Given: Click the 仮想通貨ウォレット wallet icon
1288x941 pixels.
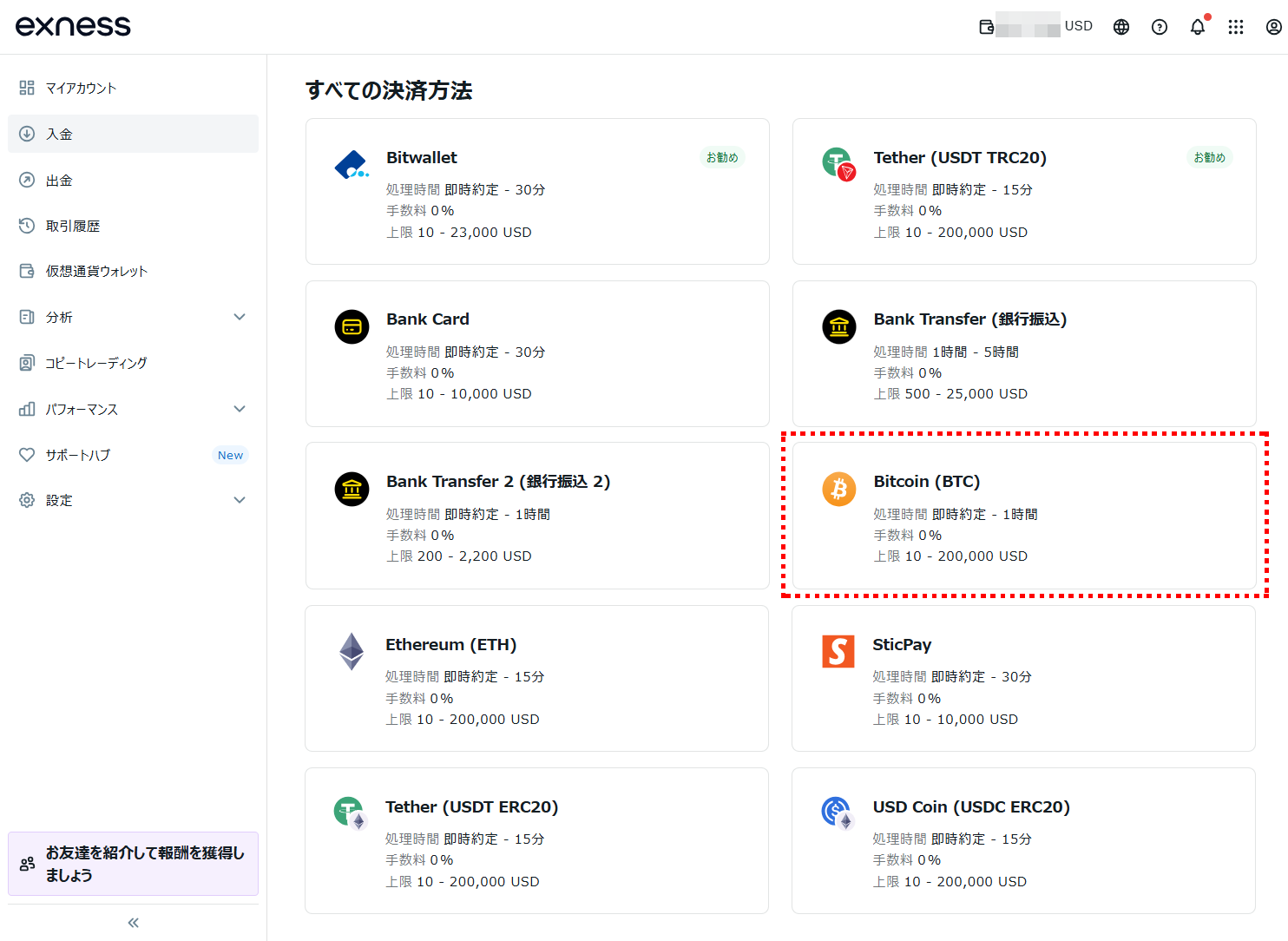Looking at the screenshot, I should click(27, 271).
